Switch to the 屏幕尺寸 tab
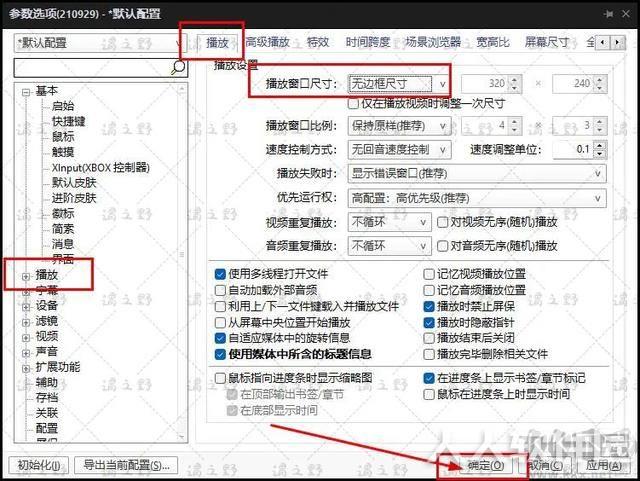The image size is (640, 481). (x=547, y=42)
